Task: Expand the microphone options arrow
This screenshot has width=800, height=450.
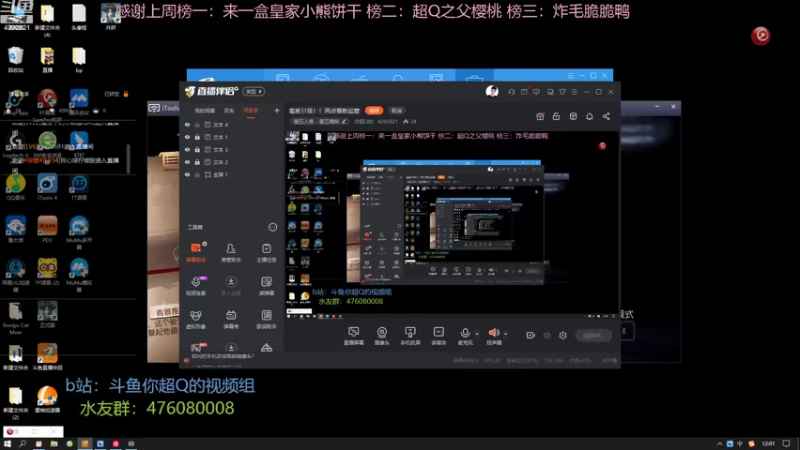Action: point(477,334)
